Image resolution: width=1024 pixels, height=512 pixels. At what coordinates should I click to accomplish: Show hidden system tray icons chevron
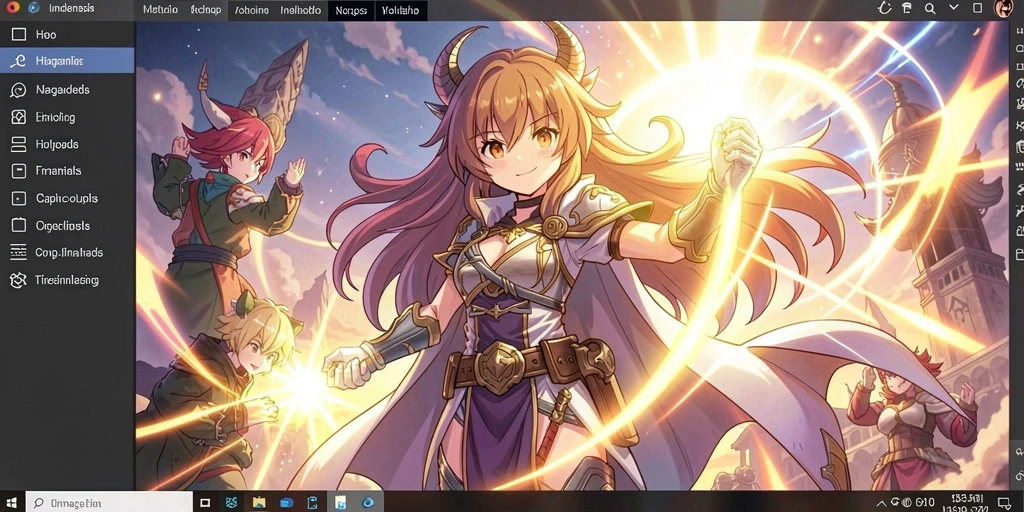click(881, 502)
